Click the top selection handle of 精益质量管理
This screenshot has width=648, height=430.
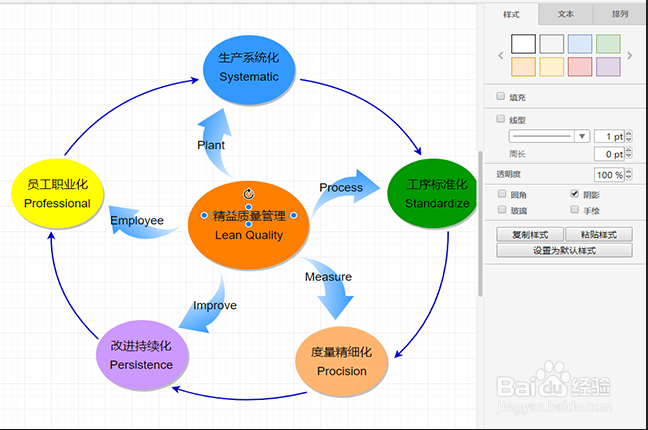[x=249, y=207]
